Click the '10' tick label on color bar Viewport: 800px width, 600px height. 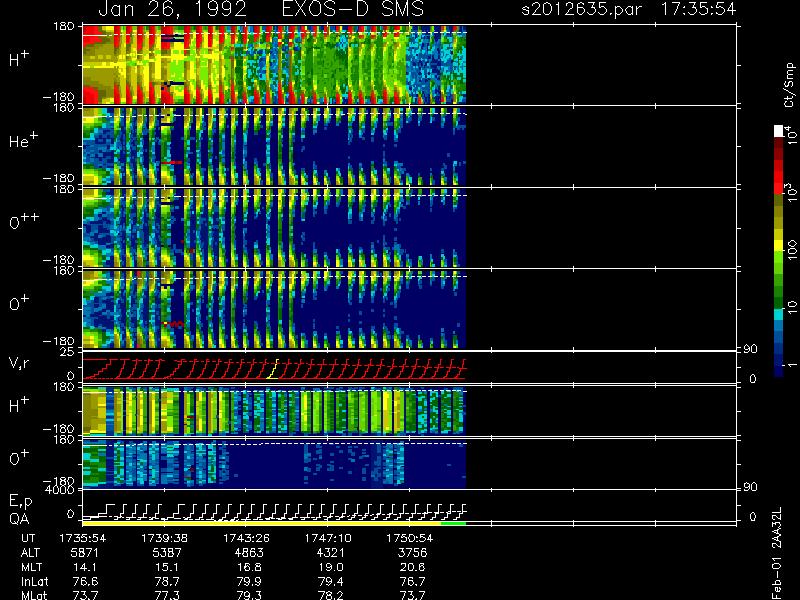tap(792, 307)
